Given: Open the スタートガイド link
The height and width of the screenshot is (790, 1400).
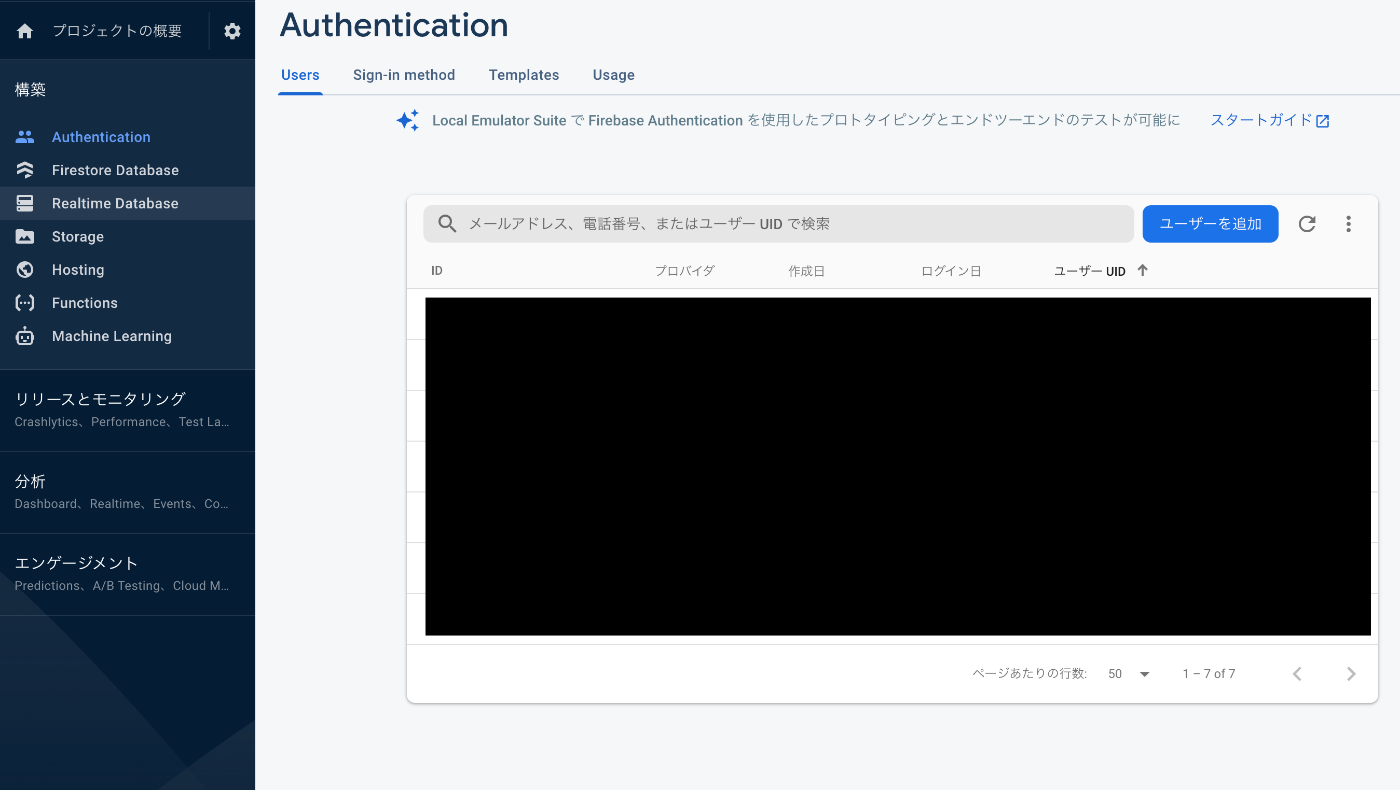Looking at the screenshot, I should pyautogui.click(x=1261, y=120).
